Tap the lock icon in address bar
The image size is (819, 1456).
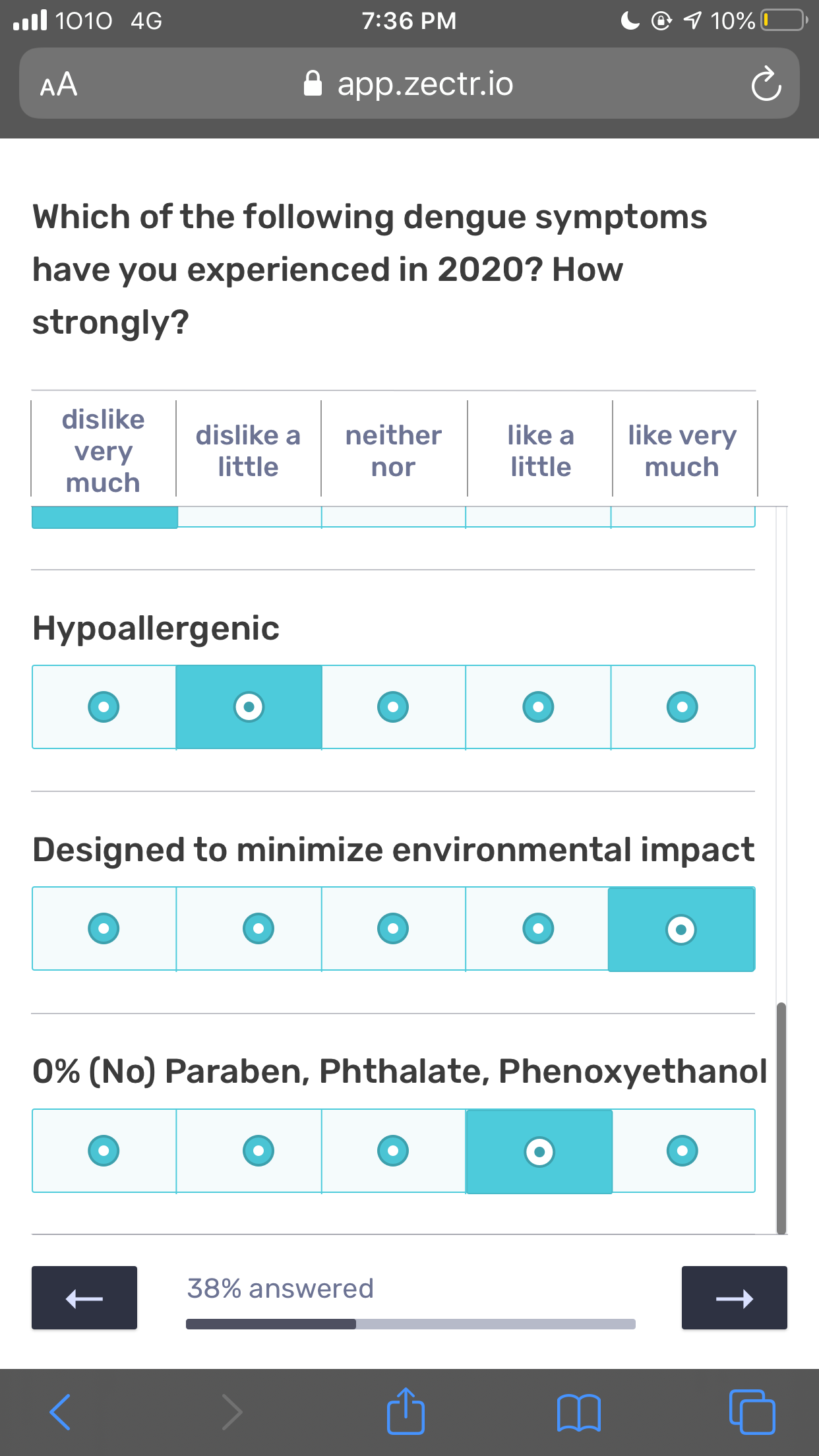pyautogui.click(x=313, y=84)
